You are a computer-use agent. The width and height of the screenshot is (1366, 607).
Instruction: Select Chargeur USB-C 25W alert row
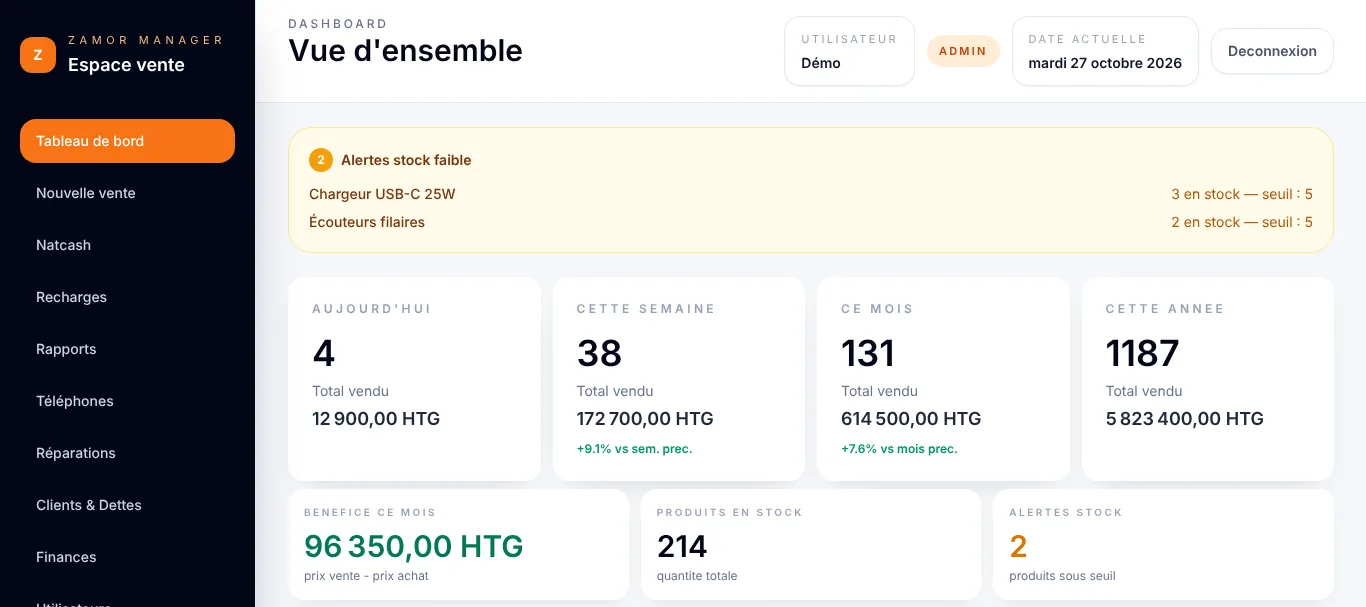pyautogui.click(x=811, y=194)
